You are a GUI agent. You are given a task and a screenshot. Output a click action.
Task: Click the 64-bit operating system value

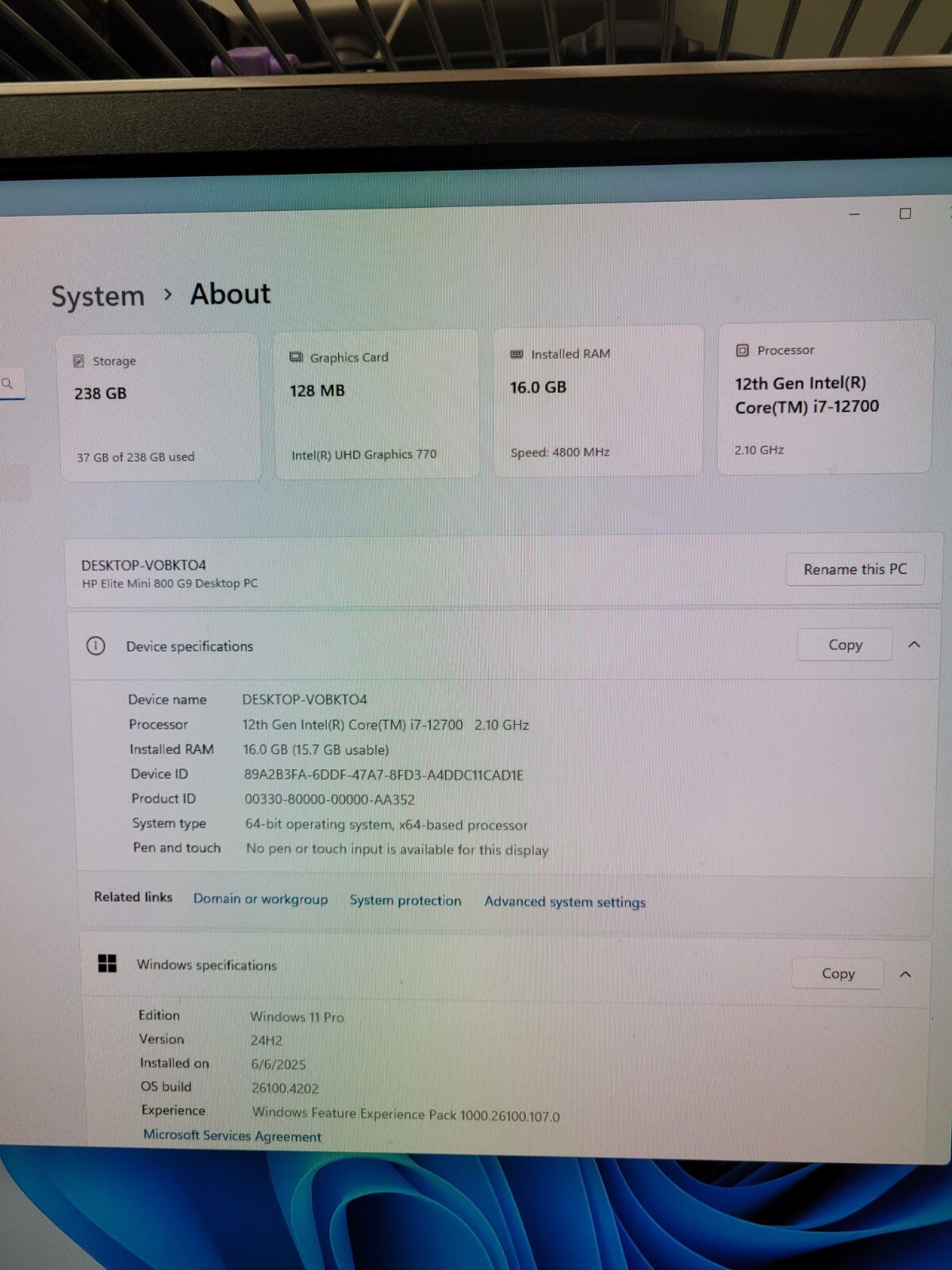coord(386,825)
